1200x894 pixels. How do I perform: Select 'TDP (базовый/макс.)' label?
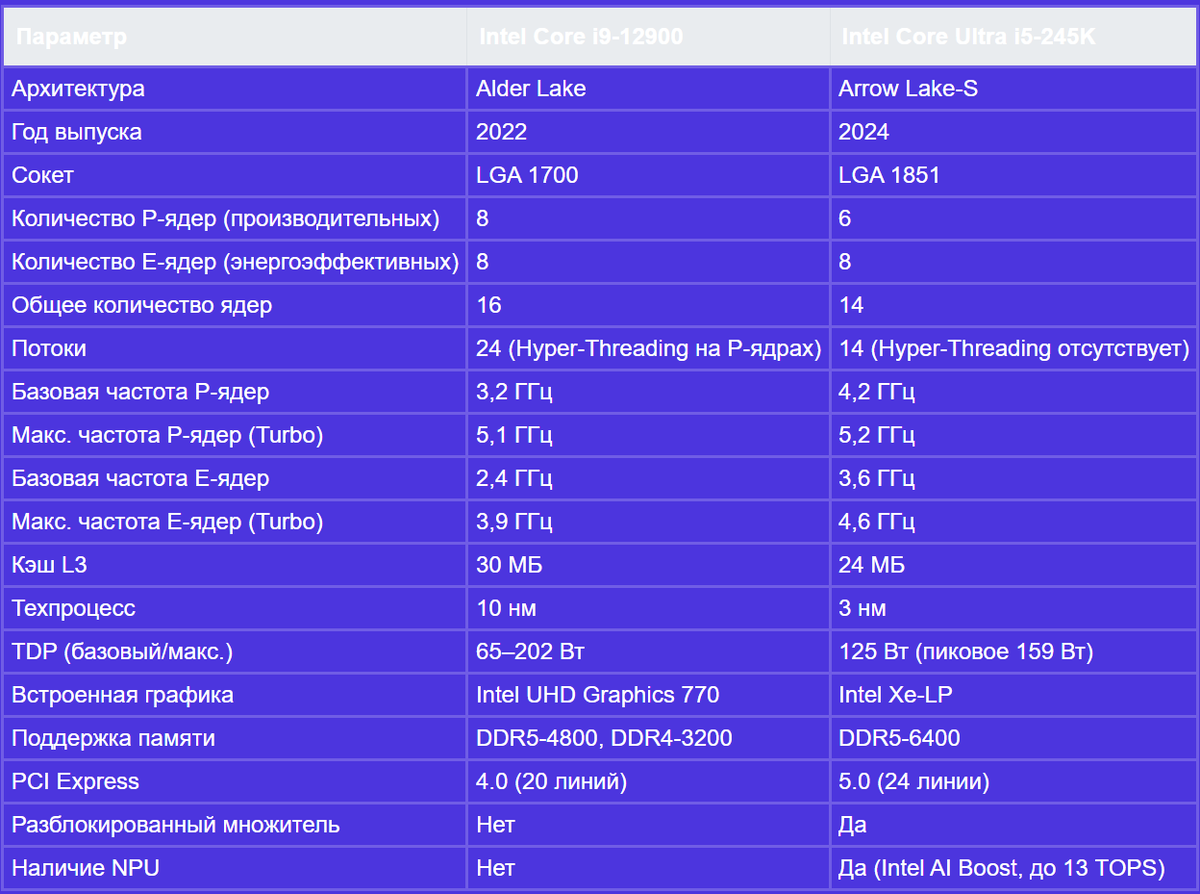[122, 652]
